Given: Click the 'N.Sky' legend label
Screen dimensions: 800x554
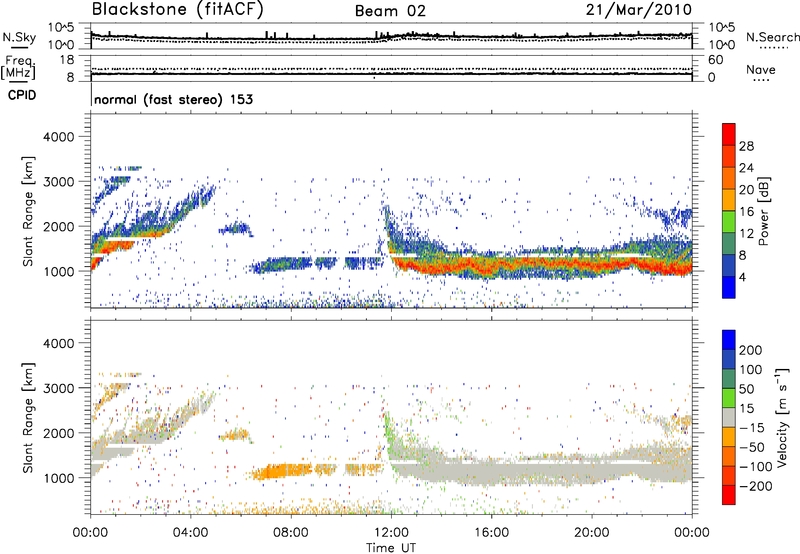Looking at the screenshot, I should pyautogui.click(x=19, y=37).
